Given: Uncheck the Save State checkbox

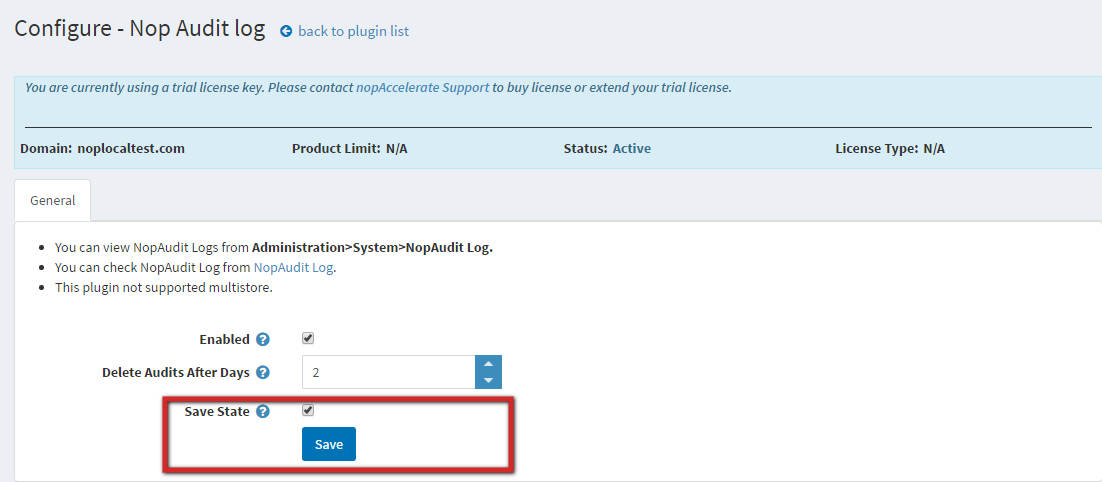Looking at the screenshot, I should 308,410.
